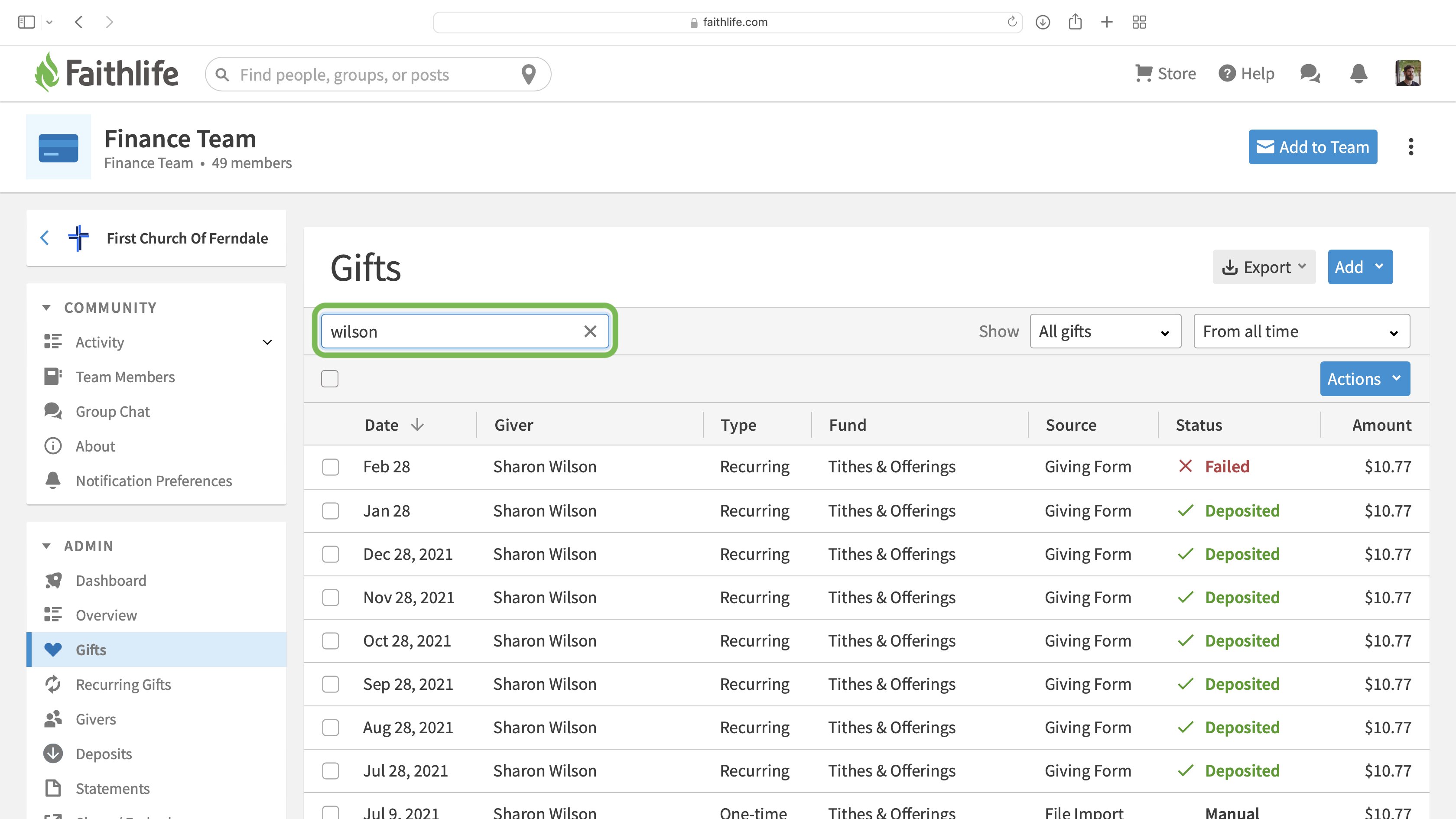
Task: Toggle the select-all gifts checkbox
Action: tap(329, 379)
